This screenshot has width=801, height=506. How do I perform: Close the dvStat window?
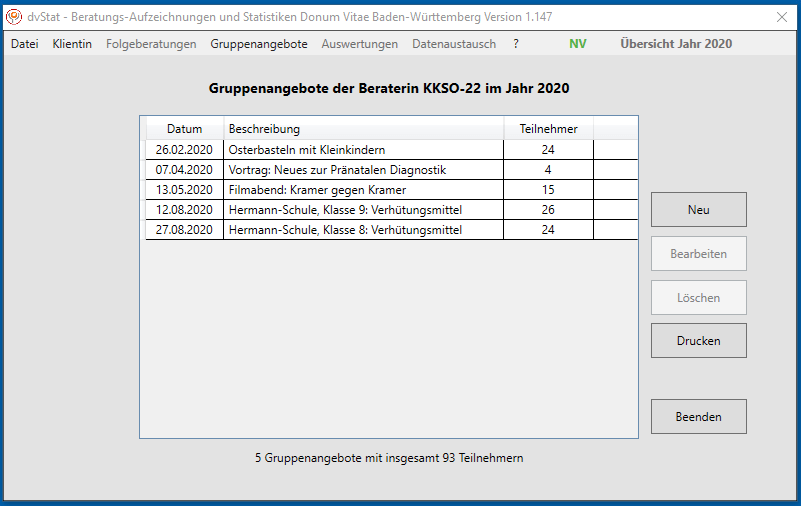(781, 16)
